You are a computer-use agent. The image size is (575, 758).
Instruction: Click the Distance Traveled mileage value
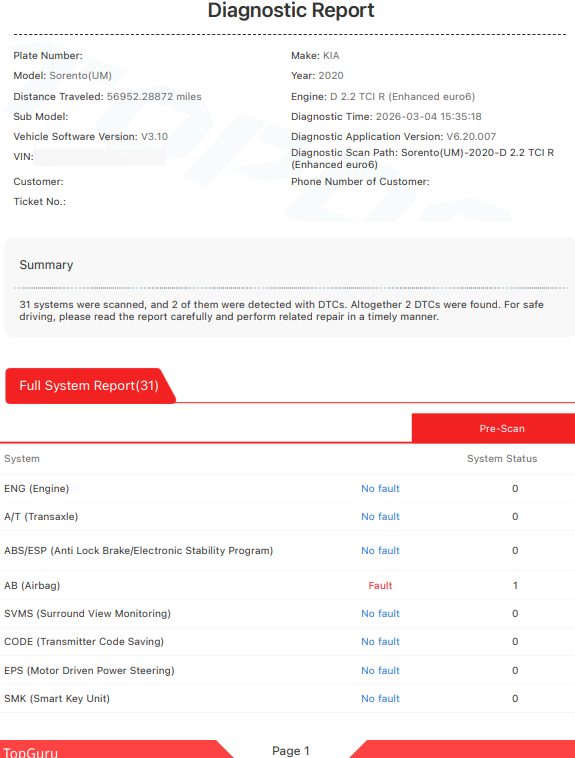coord(154,96)
